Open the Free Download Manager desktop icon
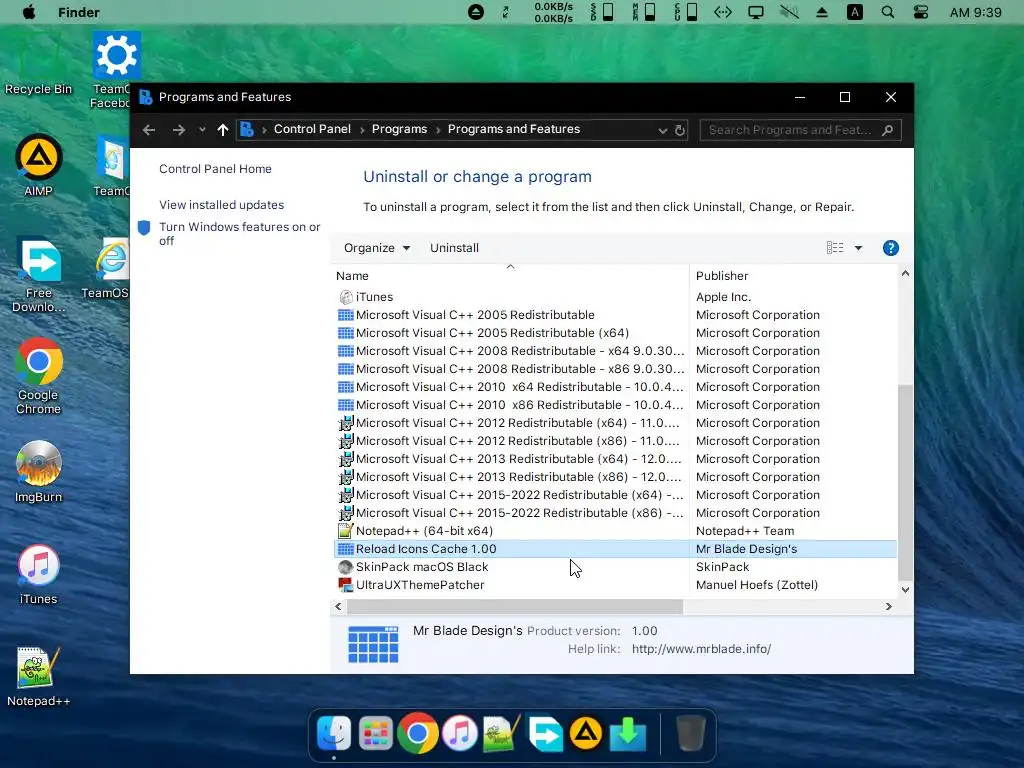Viewport: 1024px width, 768px height. point(39,275)
